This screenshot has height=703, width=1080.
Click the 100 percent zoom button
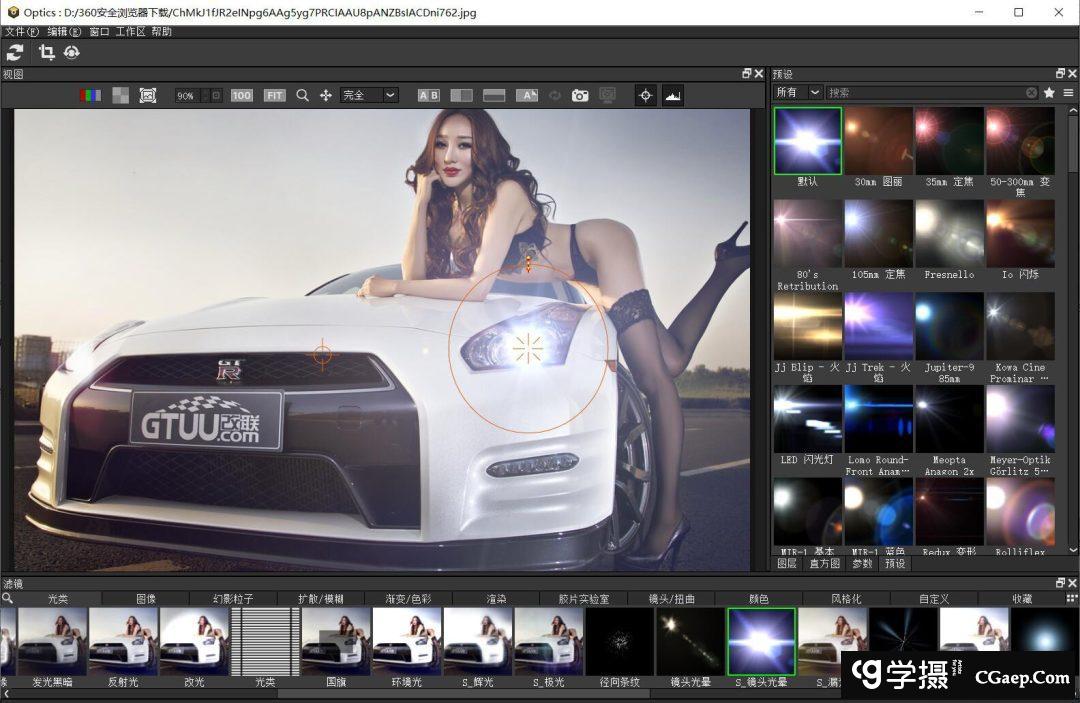coord(242,95)
